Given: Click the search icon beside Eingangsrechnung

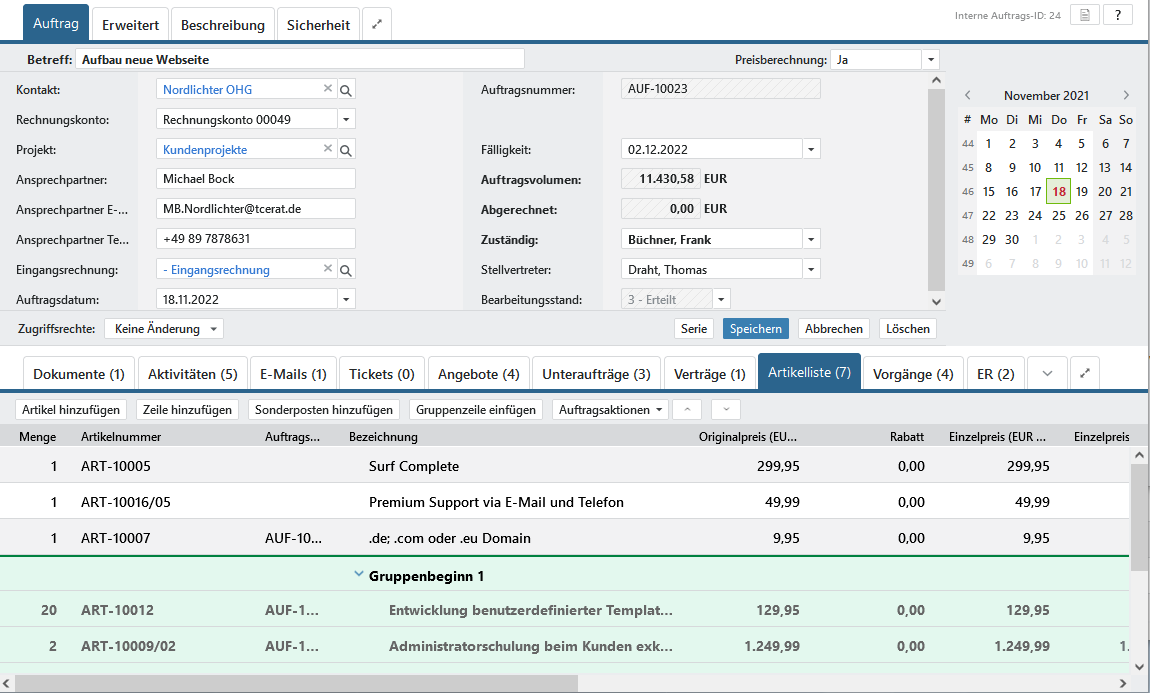Looking at the screenshot, I should tap(346, 270).
